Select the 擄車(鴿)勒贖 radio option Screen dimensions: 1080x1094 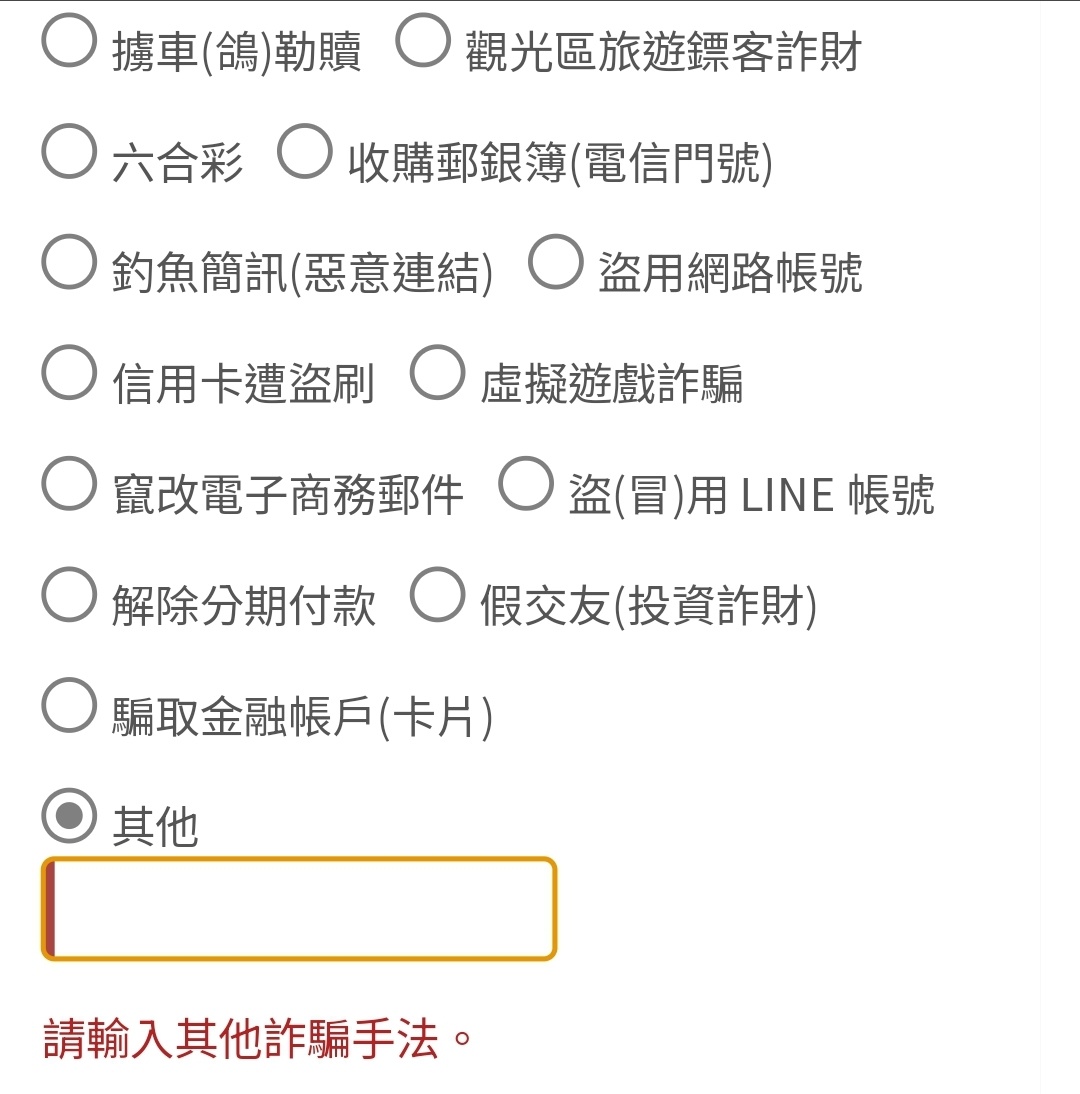[x=69, y=40]
